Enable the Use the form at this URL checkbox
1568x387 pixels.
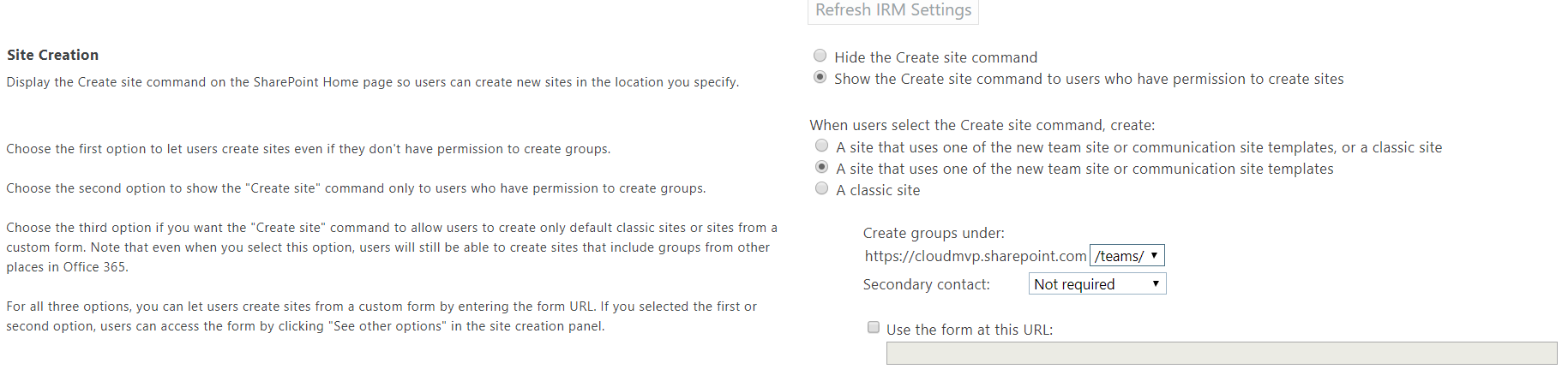[x=874, y=327]
